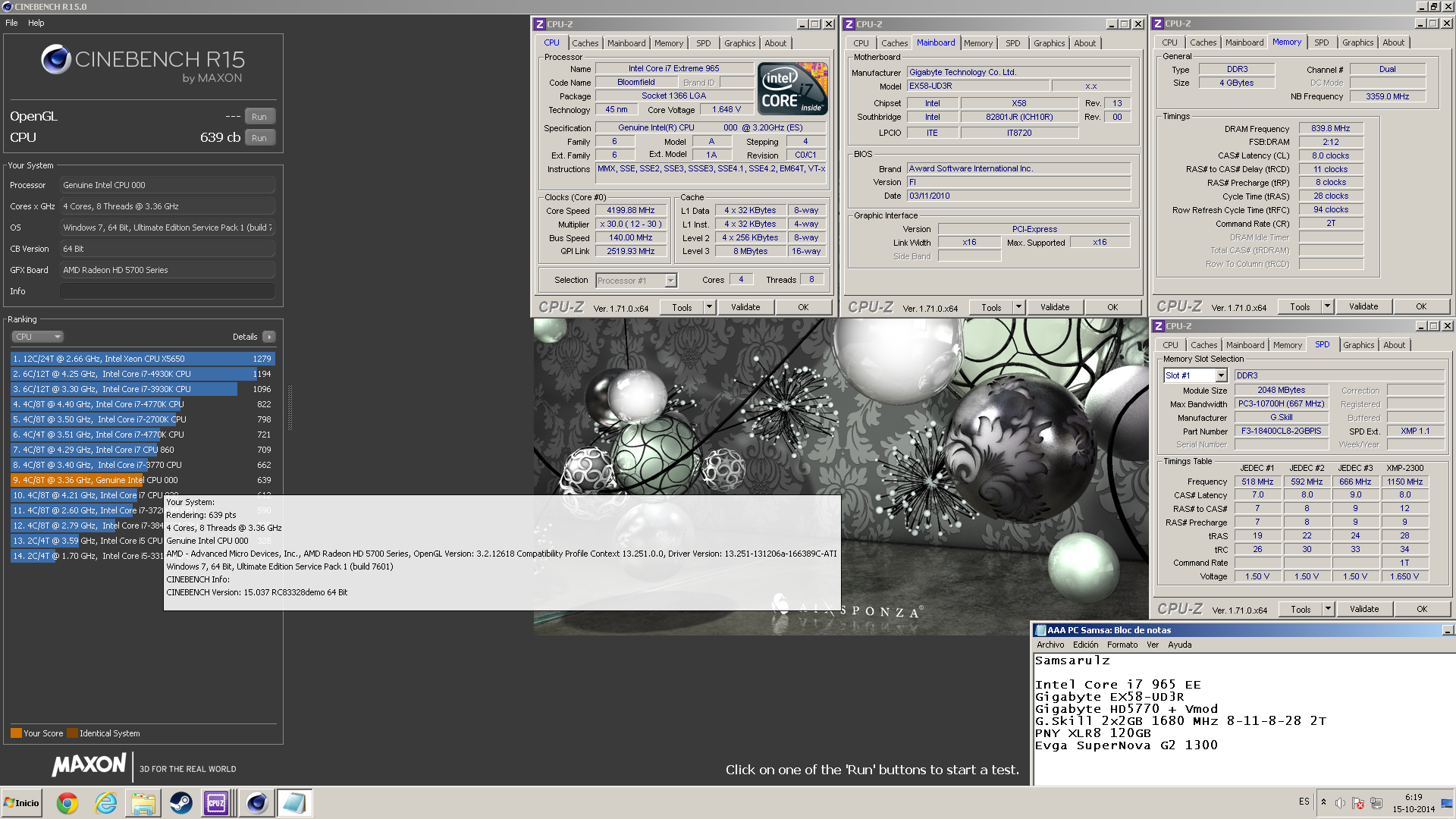1456x819 pixels.
Task: Click Validate in the CPU-Z SPD window
Action: (1364, 609)
